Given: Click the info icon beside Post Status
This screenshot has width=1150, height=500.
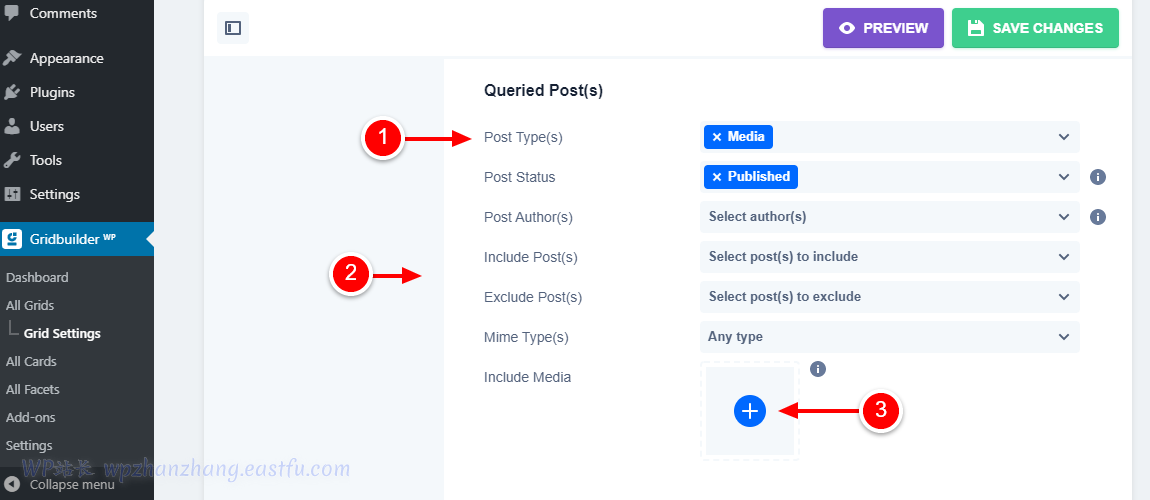Looking at the screenshot, I should 1097,177.
